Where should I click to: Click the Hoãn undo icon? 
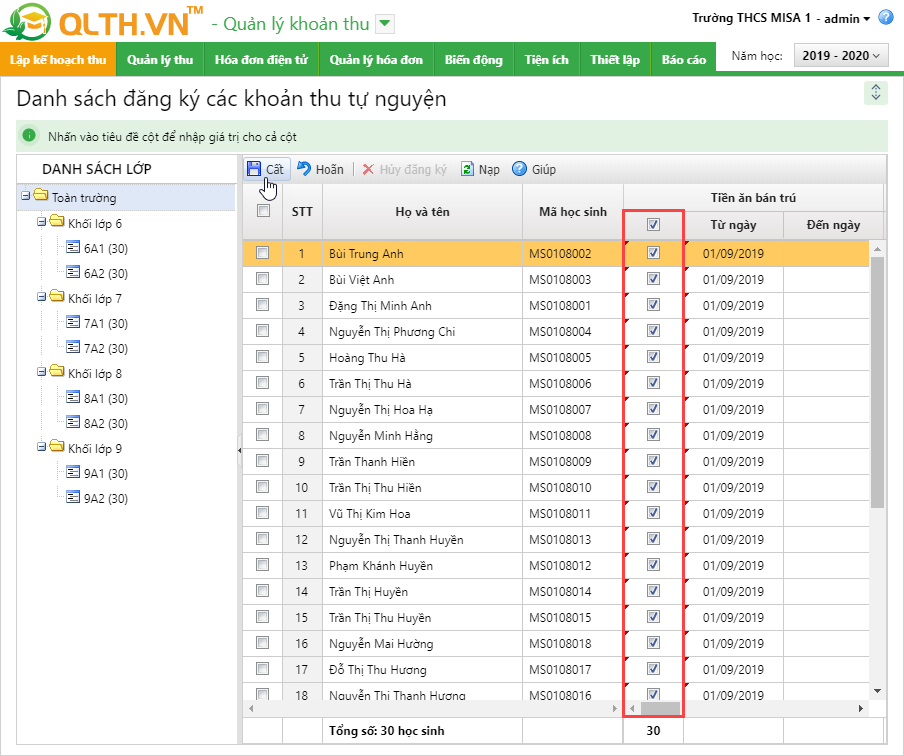(x=304, y=168)
